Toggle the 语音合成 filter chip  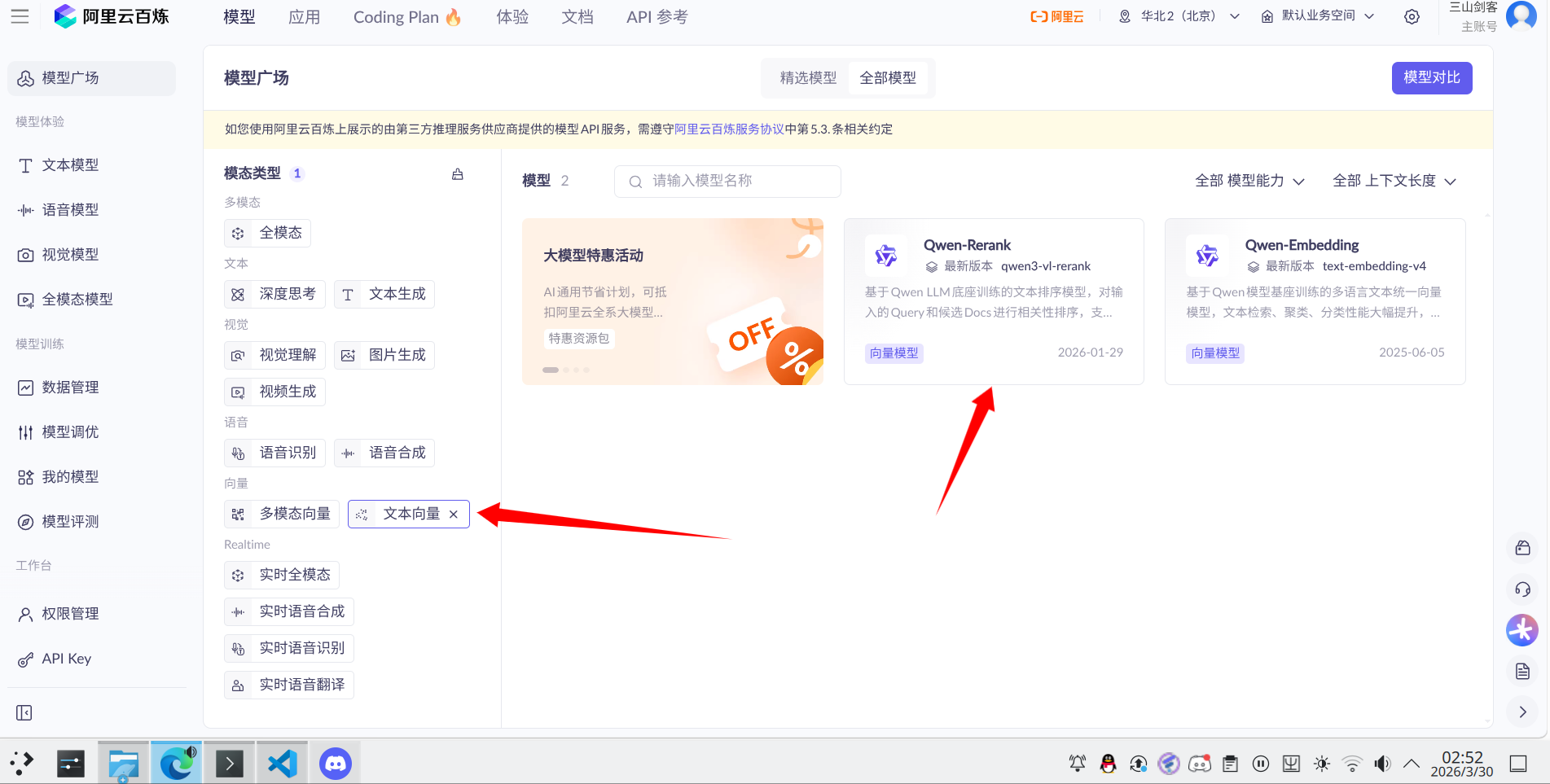(384, 453)
